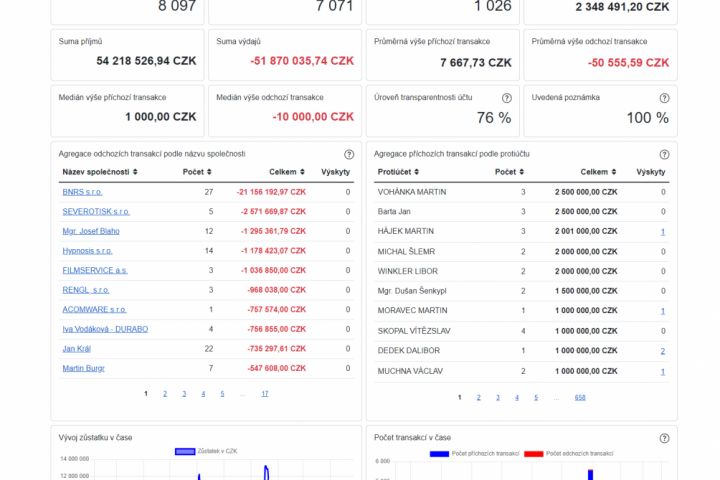
Task: Open Mgr. Josef Blaho link
Action: click(91, 231)
